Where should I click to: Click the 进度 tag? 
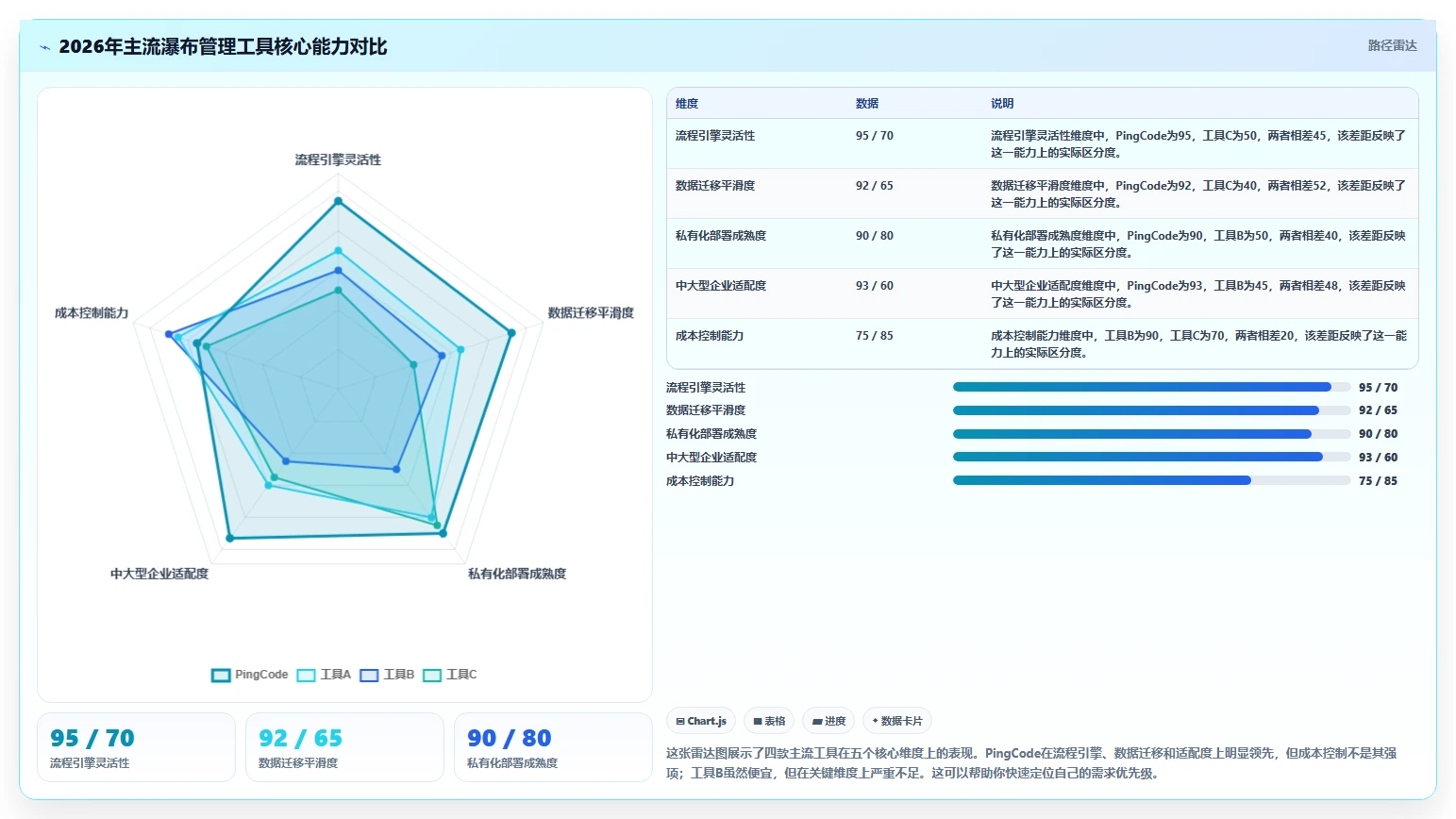(x=828, y=721)
